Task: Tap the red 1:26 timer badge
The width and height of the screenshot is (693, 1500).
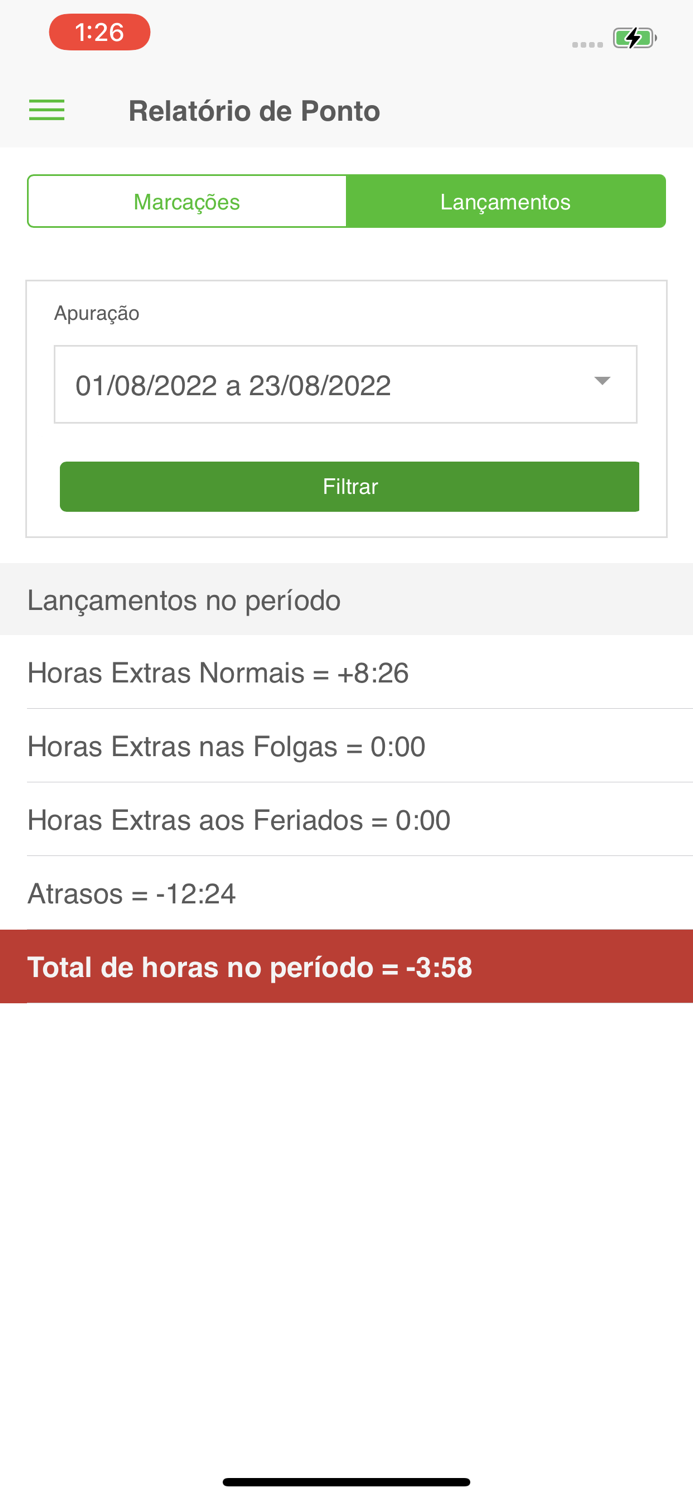Action: point(100,31)
